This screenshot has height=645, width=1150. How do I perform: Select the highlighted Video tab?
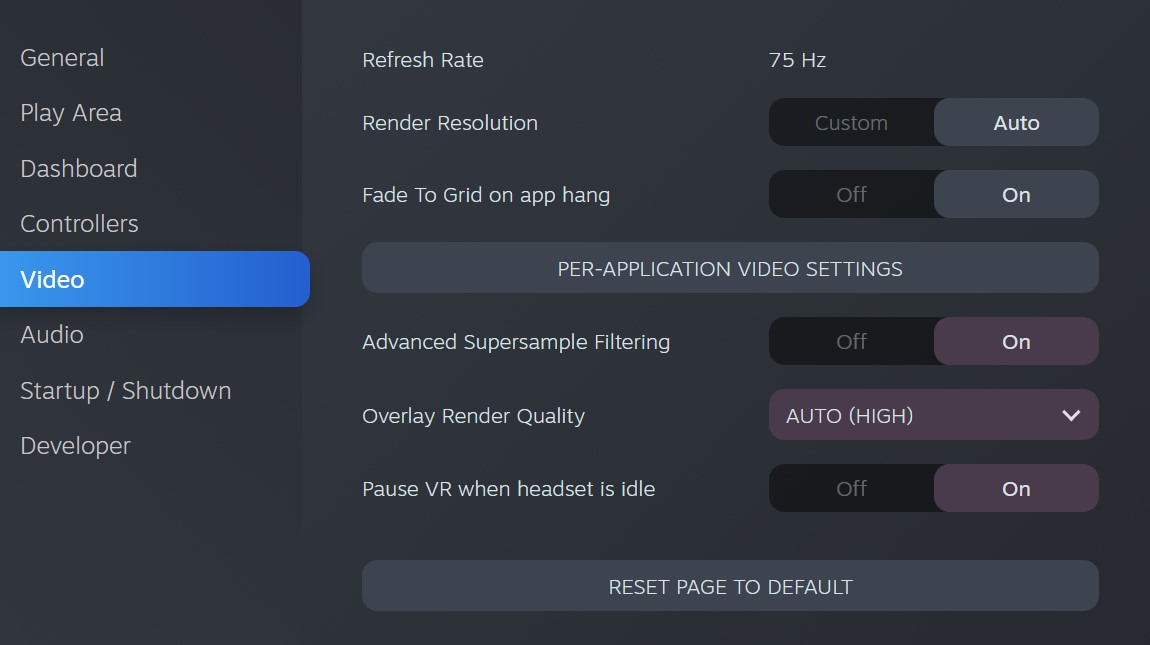pos(155,279)
